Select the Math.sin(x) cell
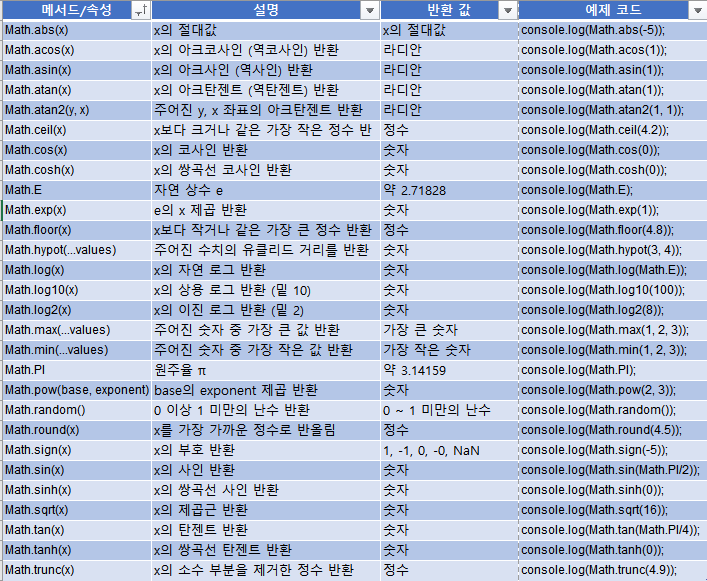This screenshot has height=581, width=707. 77,470
